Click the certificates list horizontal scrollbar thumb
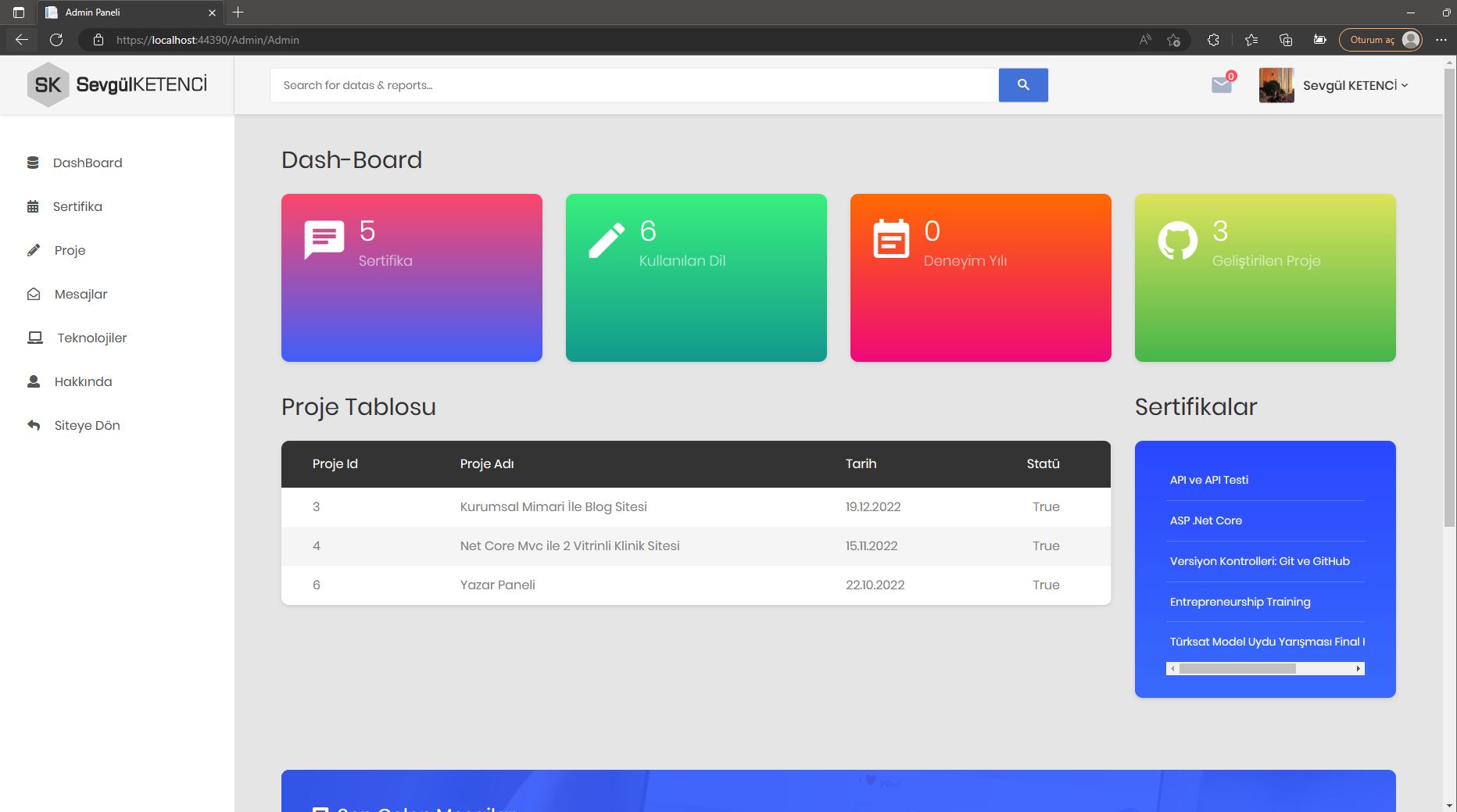 1237,668
